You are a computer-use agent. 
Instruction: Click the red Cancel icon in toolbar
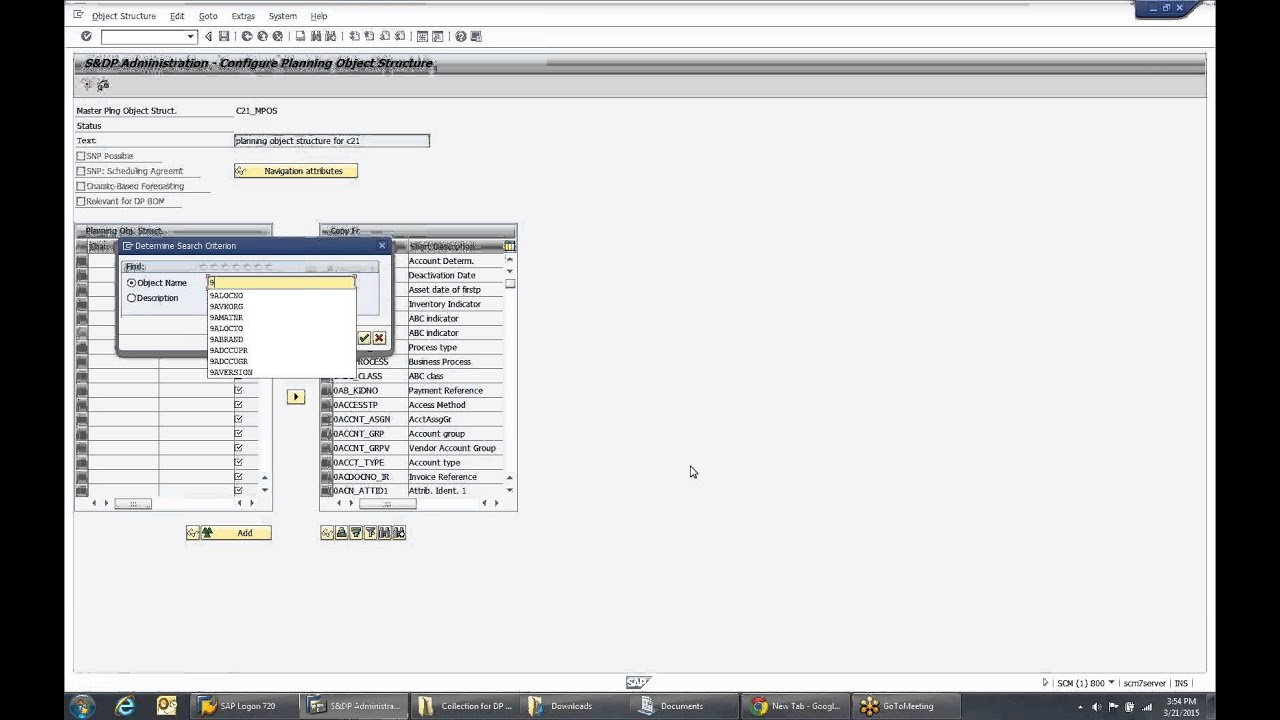(277, 36)
